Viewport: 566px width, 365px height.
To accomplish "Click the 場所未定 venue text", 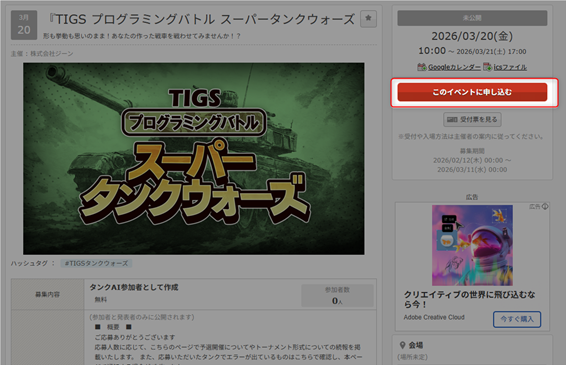I will click(412, 357).
